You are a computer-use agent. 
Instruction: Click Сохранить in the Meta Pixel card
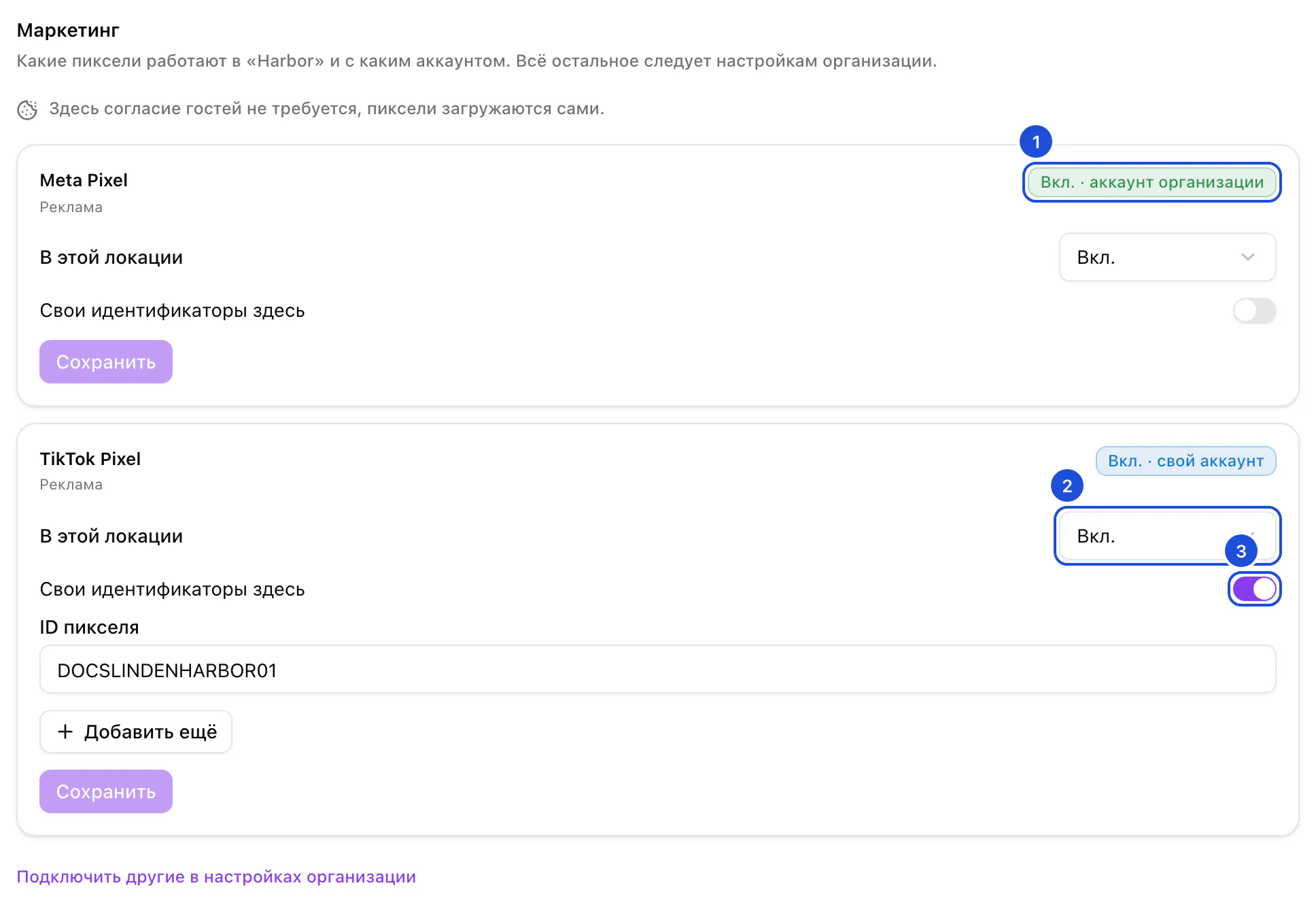pyautogui.click(x=106, y=362)
